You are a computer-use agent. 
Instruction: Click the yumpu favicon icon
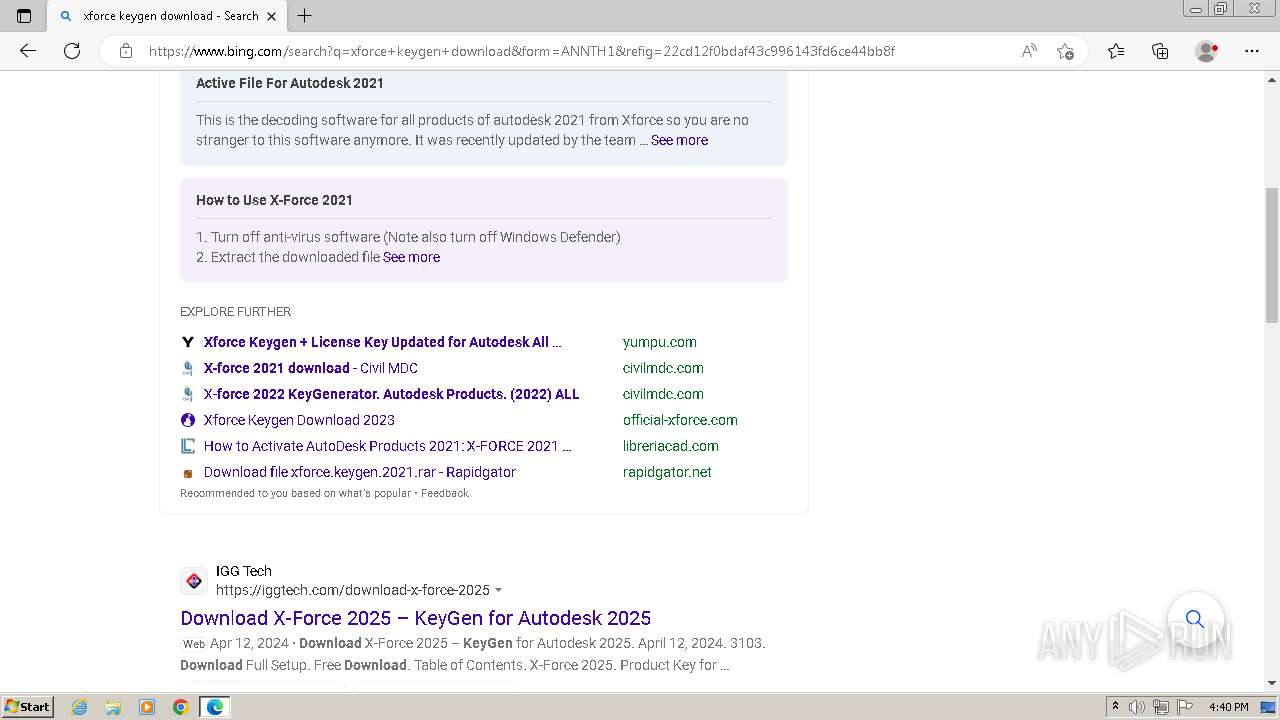pos(187,342)
